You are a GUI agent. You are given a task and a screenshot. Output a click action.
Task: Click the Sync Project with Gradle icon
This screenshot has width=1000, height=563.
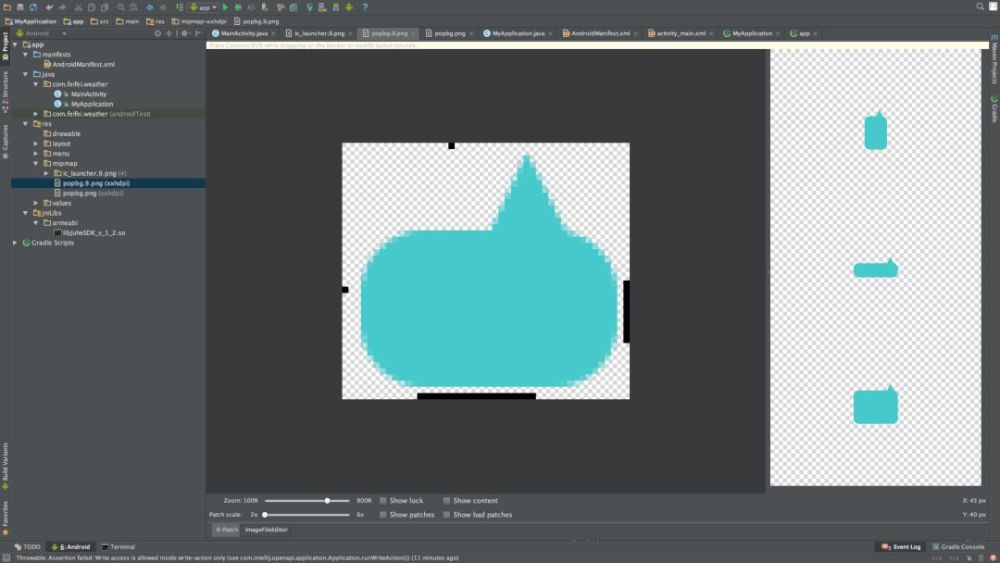[309, 7]
